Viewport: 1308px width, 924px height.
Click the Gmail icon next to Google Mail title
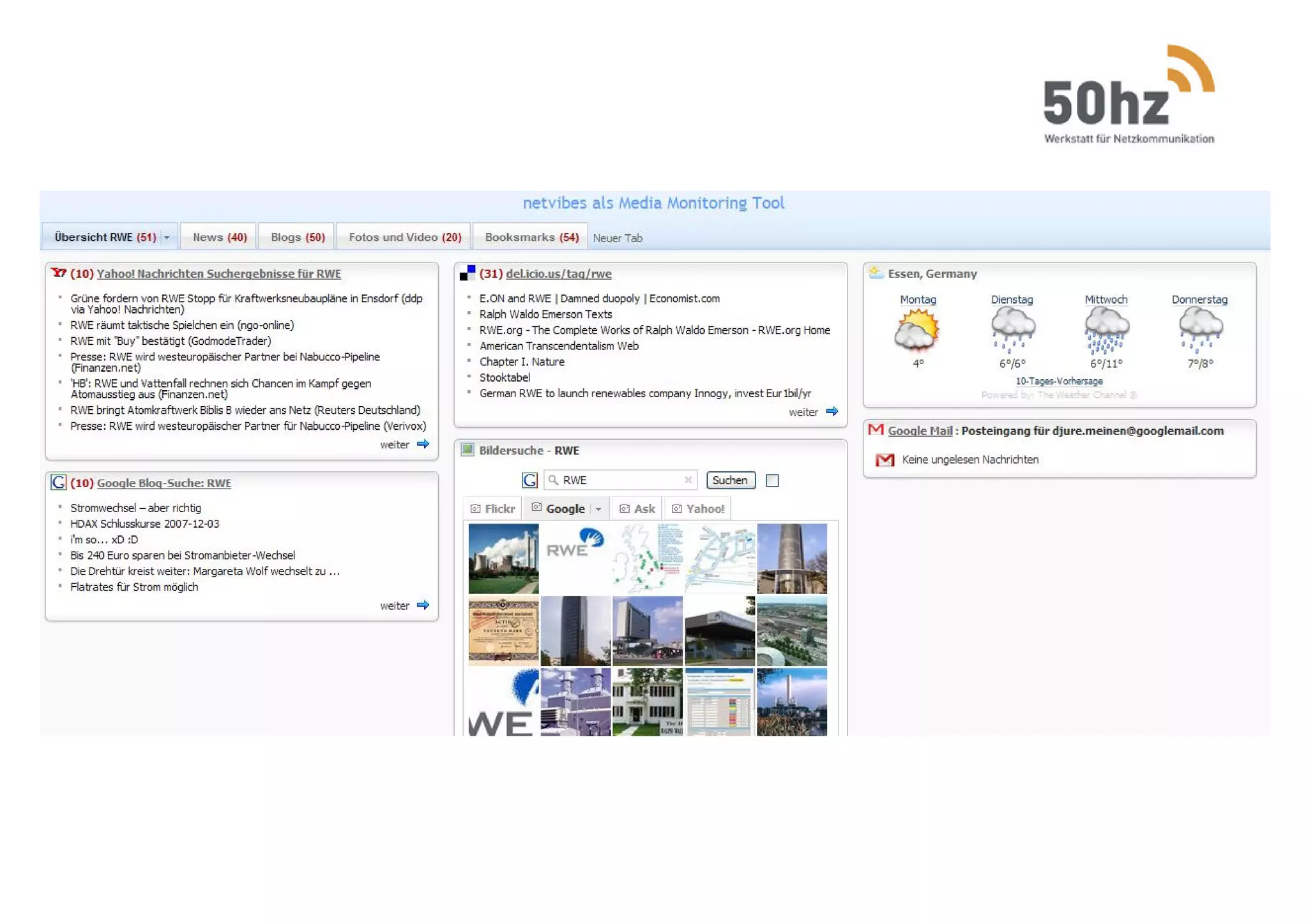(x=876, y=430)
